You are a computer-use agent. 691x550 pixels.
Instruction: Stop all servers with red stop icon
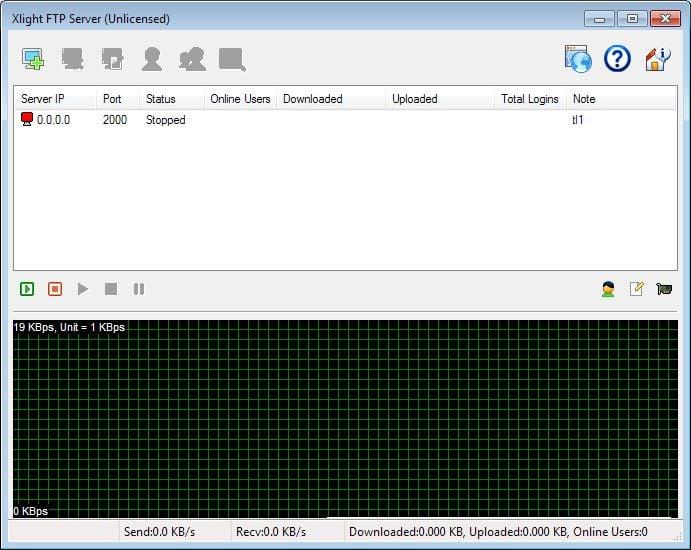tap(55, 289)
